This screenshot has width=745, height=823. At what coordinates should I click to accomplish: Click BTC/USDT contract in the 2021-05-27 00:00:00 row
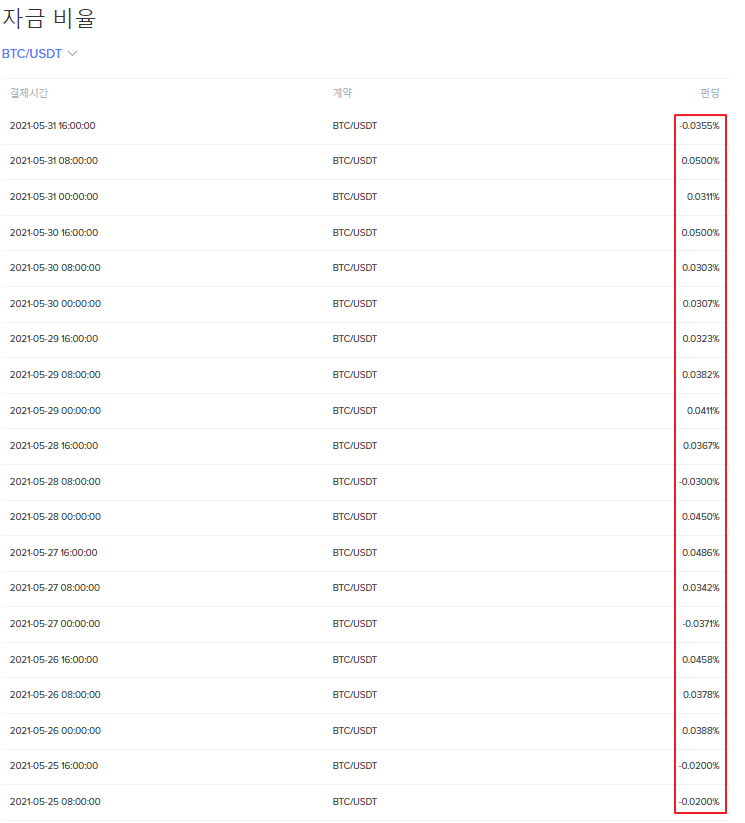click(354, 624)
